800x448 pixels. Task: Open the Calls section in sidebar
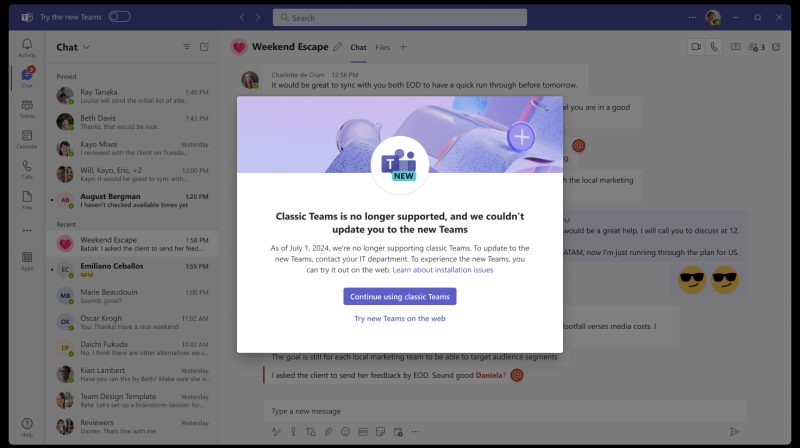point(27,169)
